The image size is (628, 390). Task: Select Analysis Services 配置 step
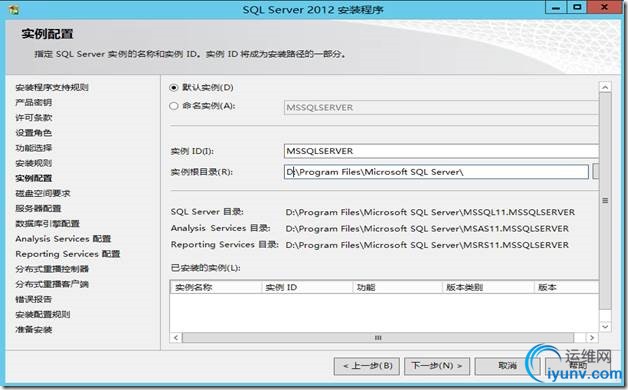tap(63, 239)
